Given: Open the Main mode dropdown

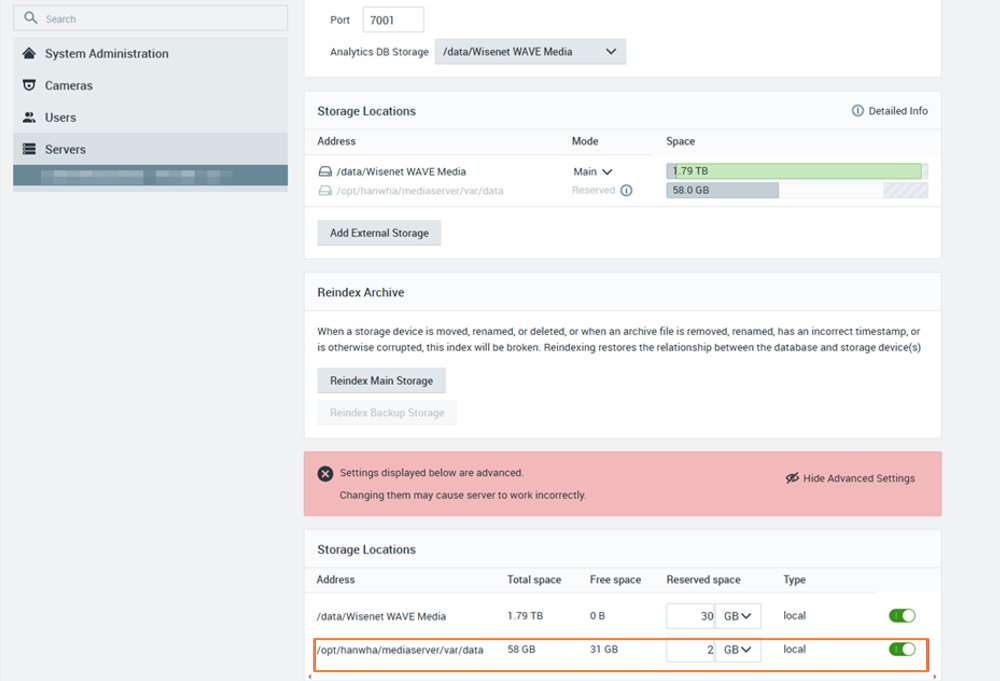Looking at the screenshot, I should 592,172.
